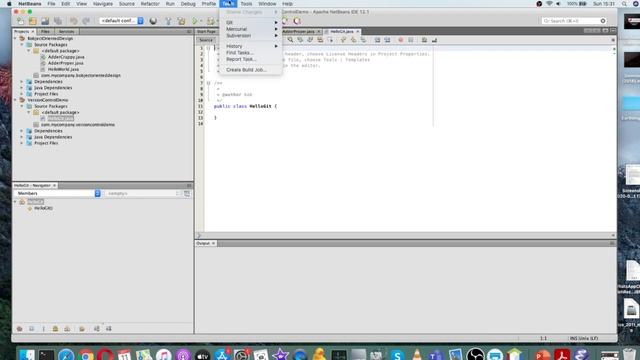Click the Search field in toolbar
Screen dimensions: 640x360
click(574, 21)
